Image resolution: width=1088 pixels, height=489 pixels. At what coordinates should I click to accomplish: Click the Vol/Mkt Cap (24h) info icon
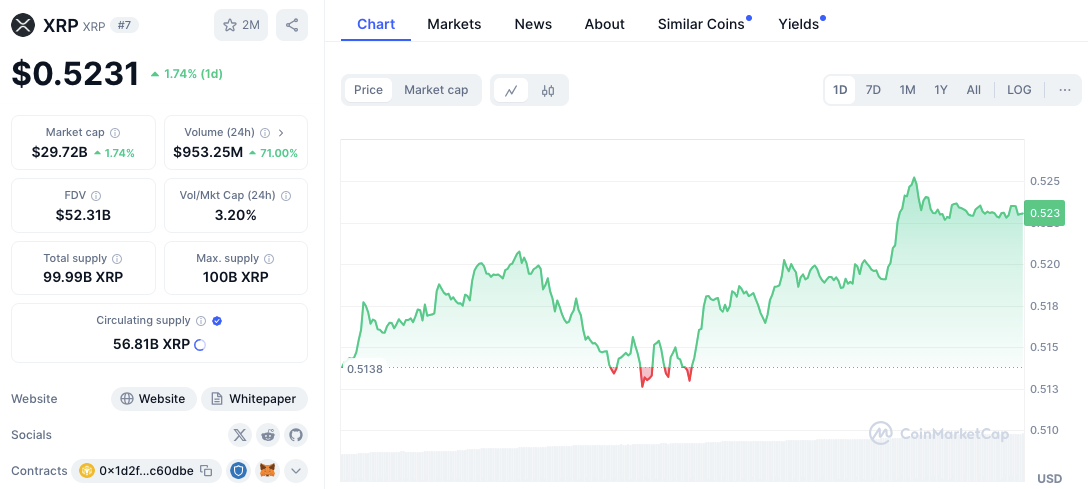286,196
